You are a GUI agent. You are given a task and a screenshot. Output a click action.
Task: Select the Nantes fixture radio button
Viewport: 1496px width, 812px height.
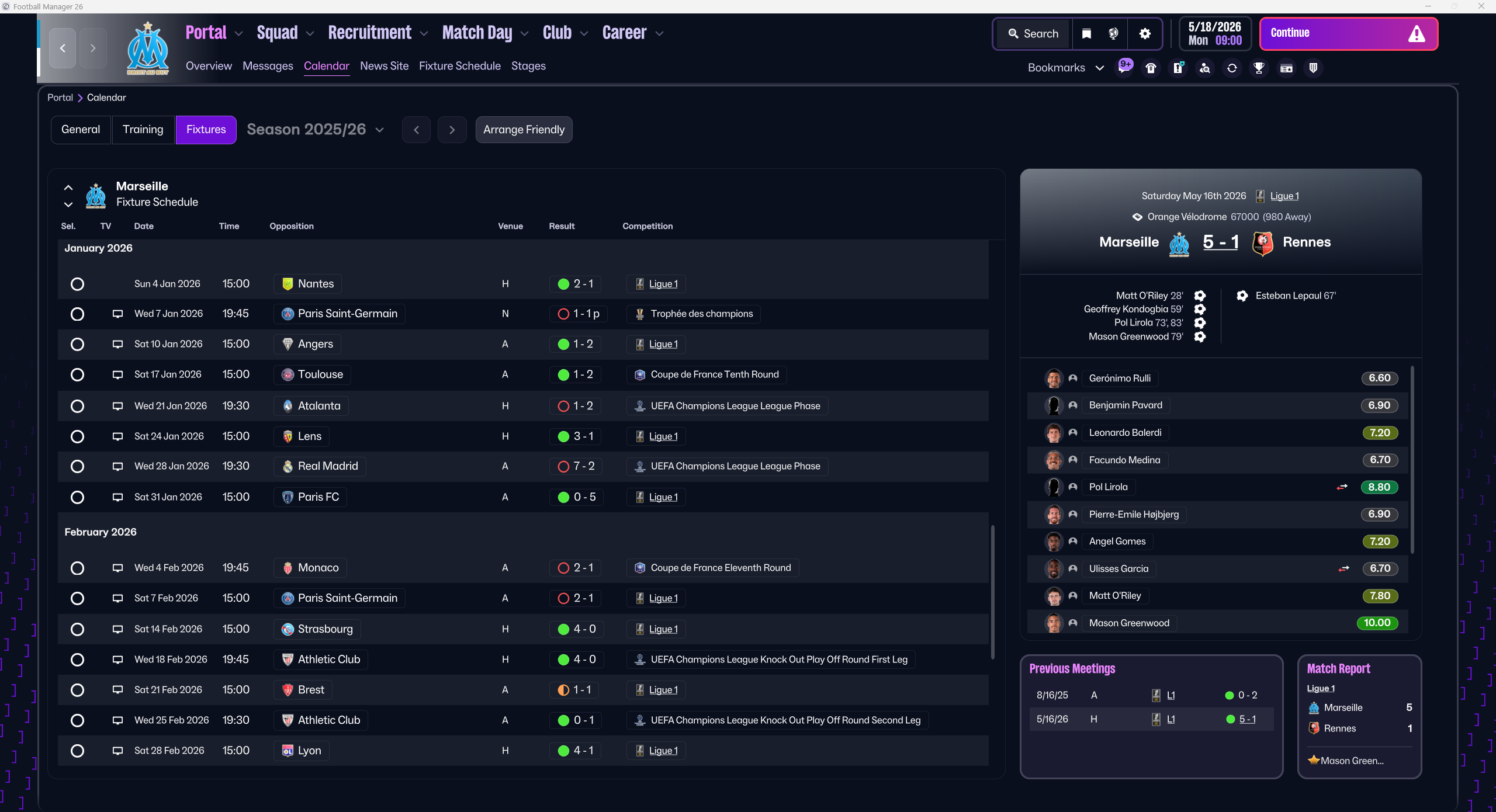pos(77,284)
